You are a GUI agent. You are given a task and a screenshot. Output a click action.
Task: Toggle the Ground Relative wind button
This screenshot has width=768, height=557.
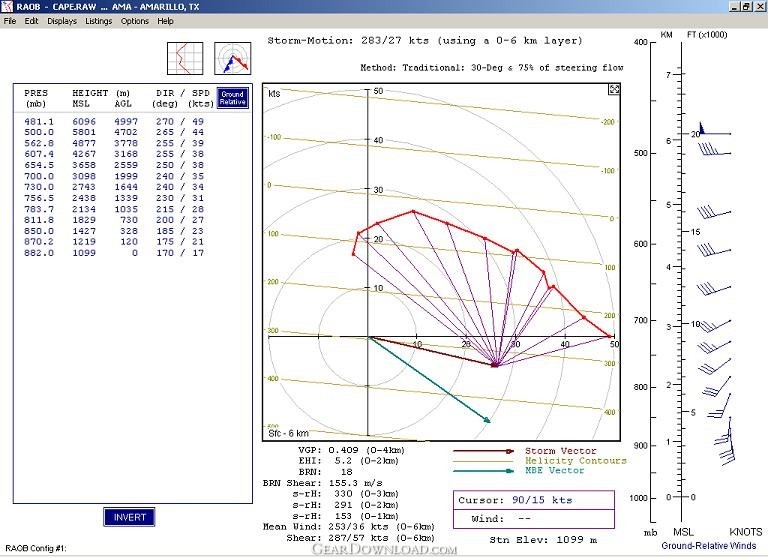point(233,98)
